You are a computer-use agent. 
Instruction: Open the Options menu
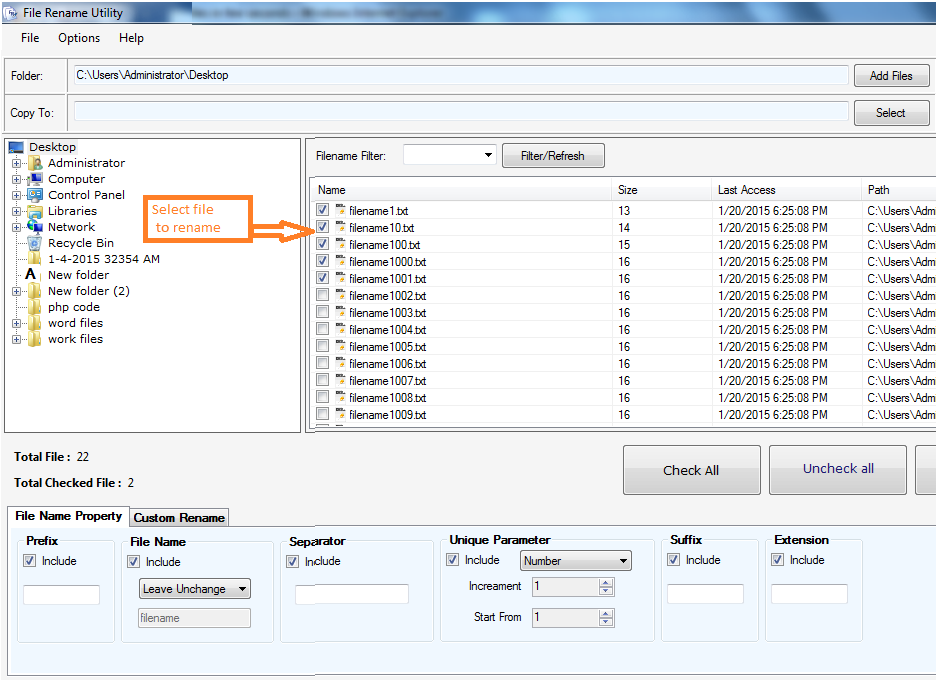tap(79, 38)
